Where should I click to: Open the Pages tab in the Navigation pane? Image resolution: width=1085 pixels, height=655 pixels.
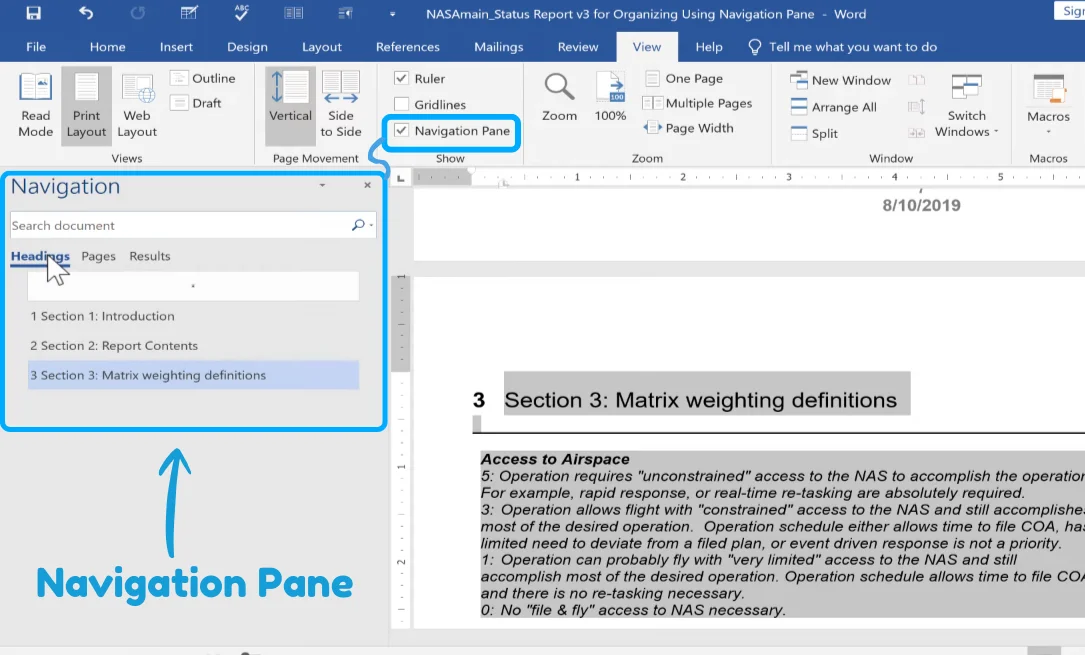pyautogui.click(x=98, y=256)
